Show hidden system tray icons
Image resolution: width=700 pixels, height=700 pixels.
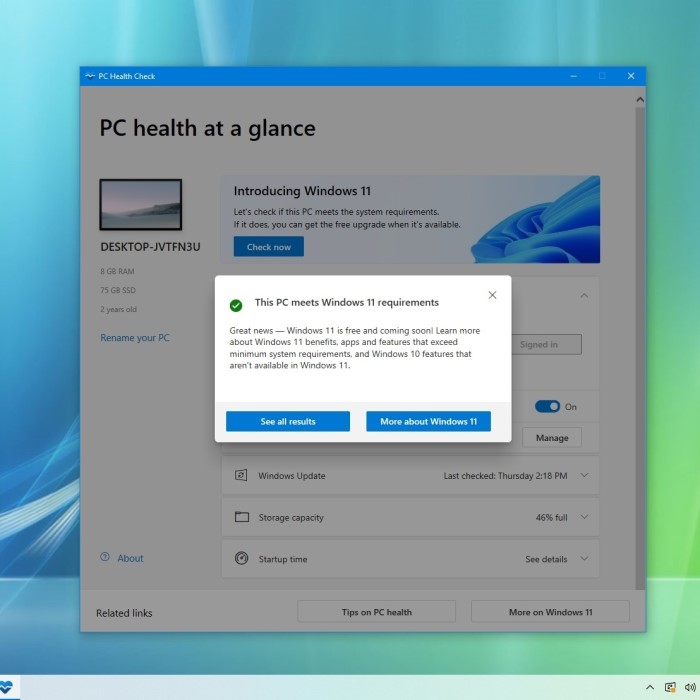click(x=650, y=688)
